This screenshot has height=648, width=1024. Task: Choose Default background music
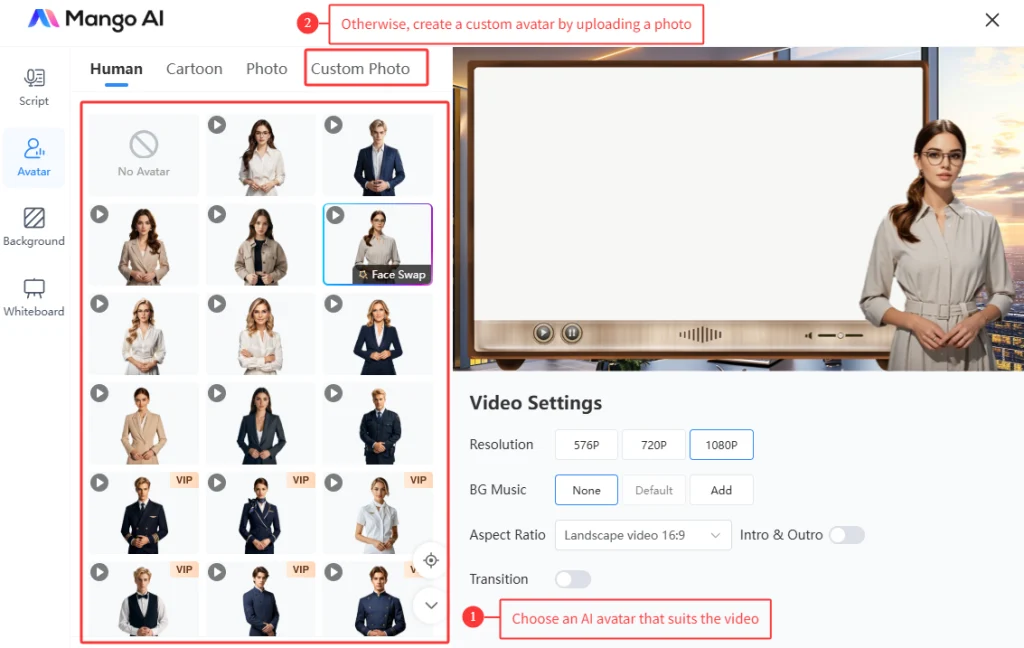pyautogui.click(x=653, y=490)
